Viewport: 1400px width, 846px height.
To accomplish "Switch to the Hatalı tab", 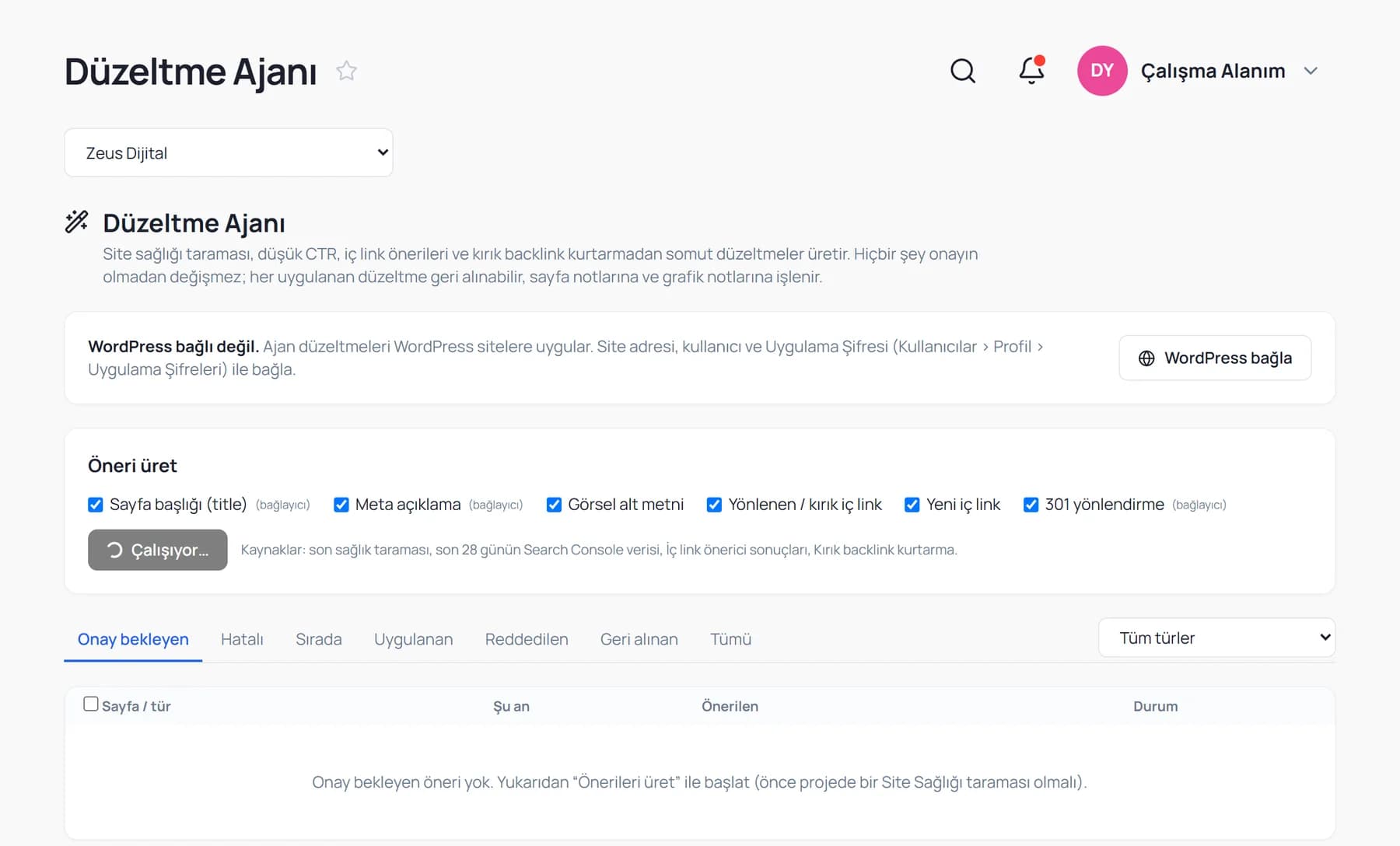I will tap(242, 639).
